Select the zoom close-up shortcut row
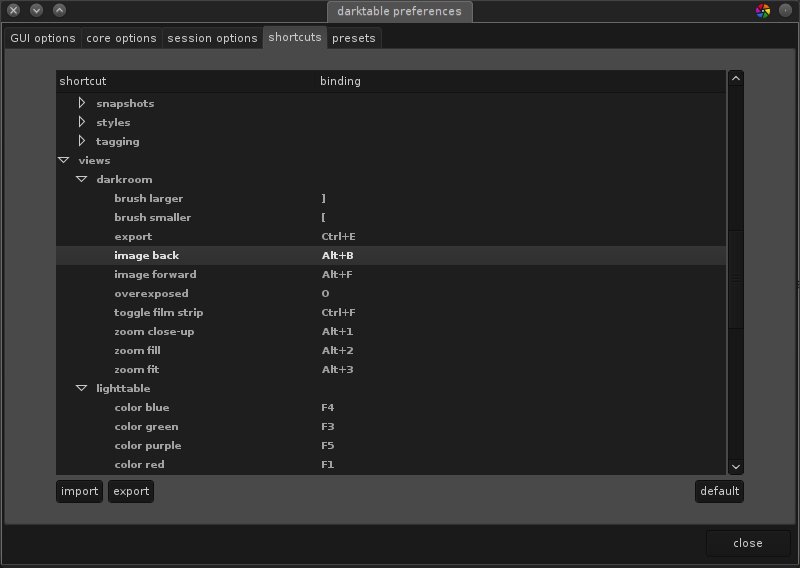The height and width of the screenshot is (568, 800). (154, 331)
